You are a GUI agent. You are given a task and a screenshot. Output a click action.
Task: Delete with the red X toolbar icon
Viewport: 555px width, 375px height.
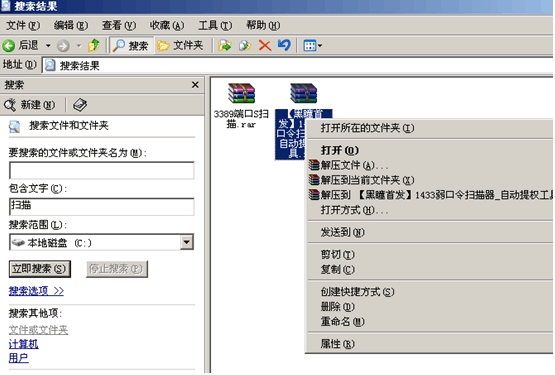click(x=264, y=45)
